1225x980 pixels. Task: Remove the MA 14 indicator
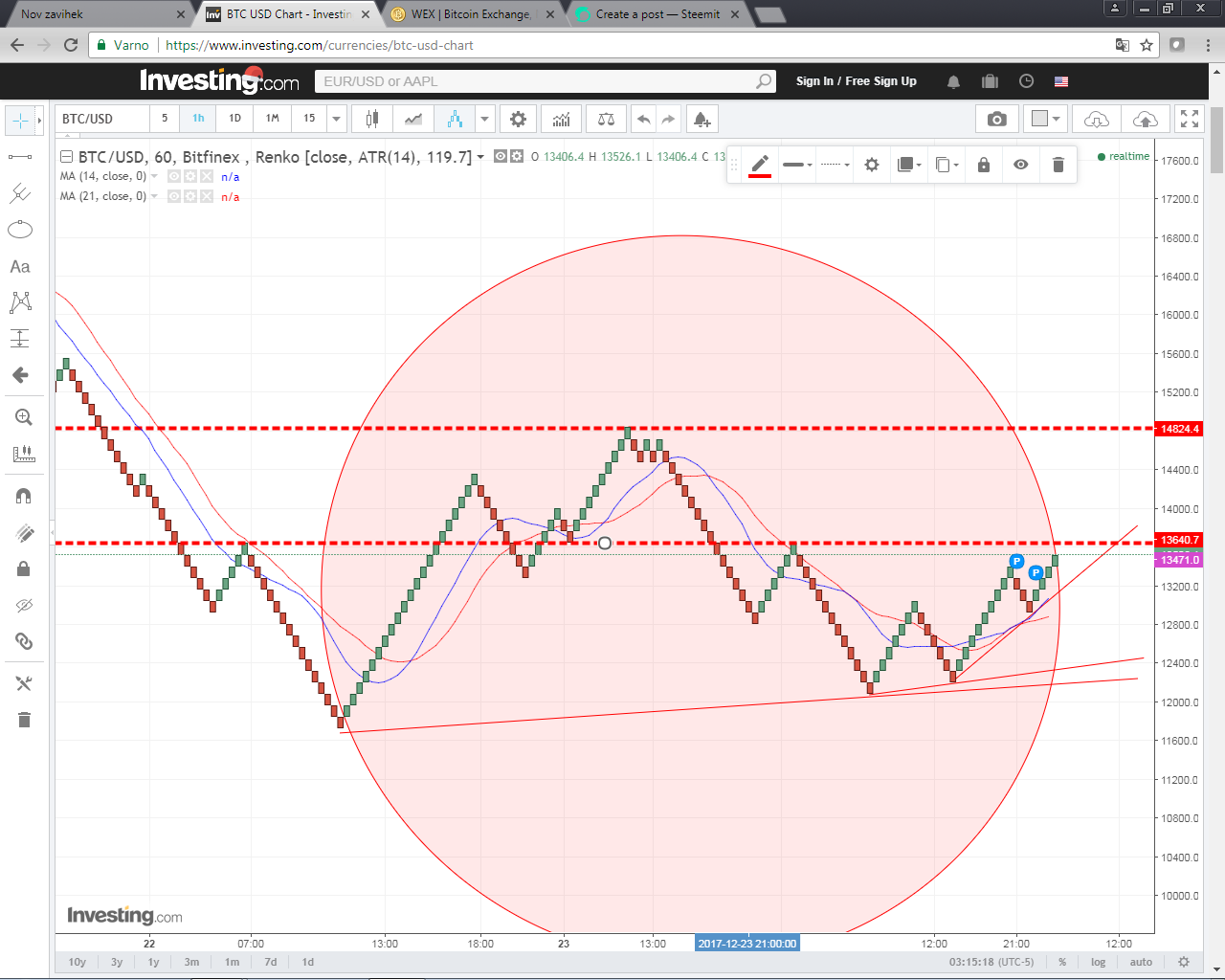[207, 176]
